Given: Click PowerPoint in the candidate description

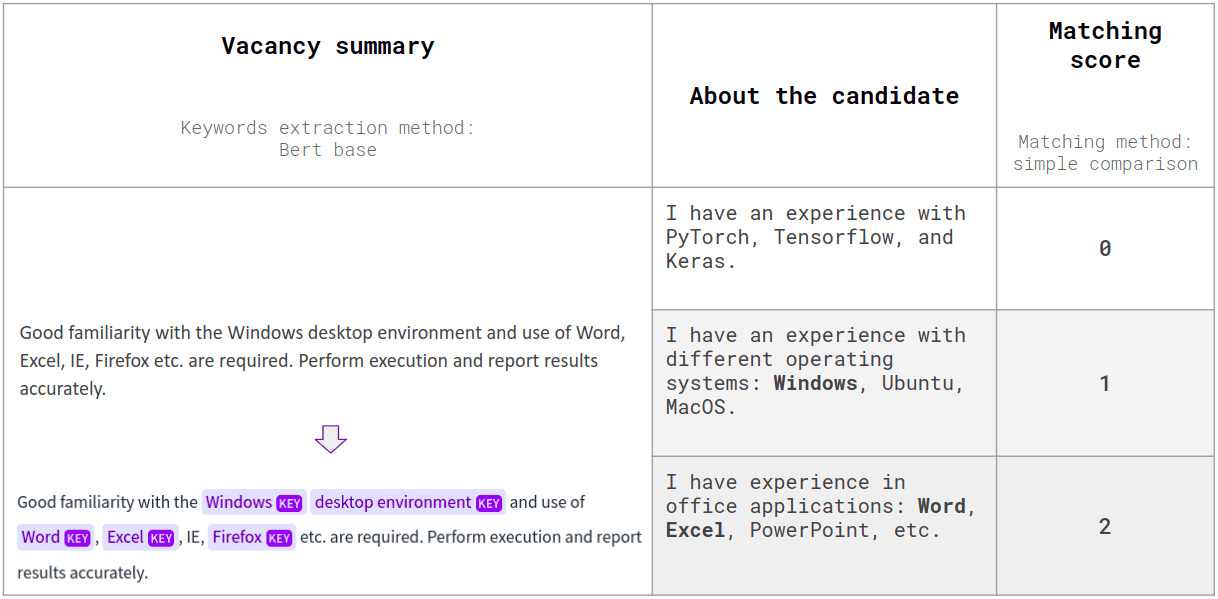Looking at the screenshot, I should [x=809, y=530].
